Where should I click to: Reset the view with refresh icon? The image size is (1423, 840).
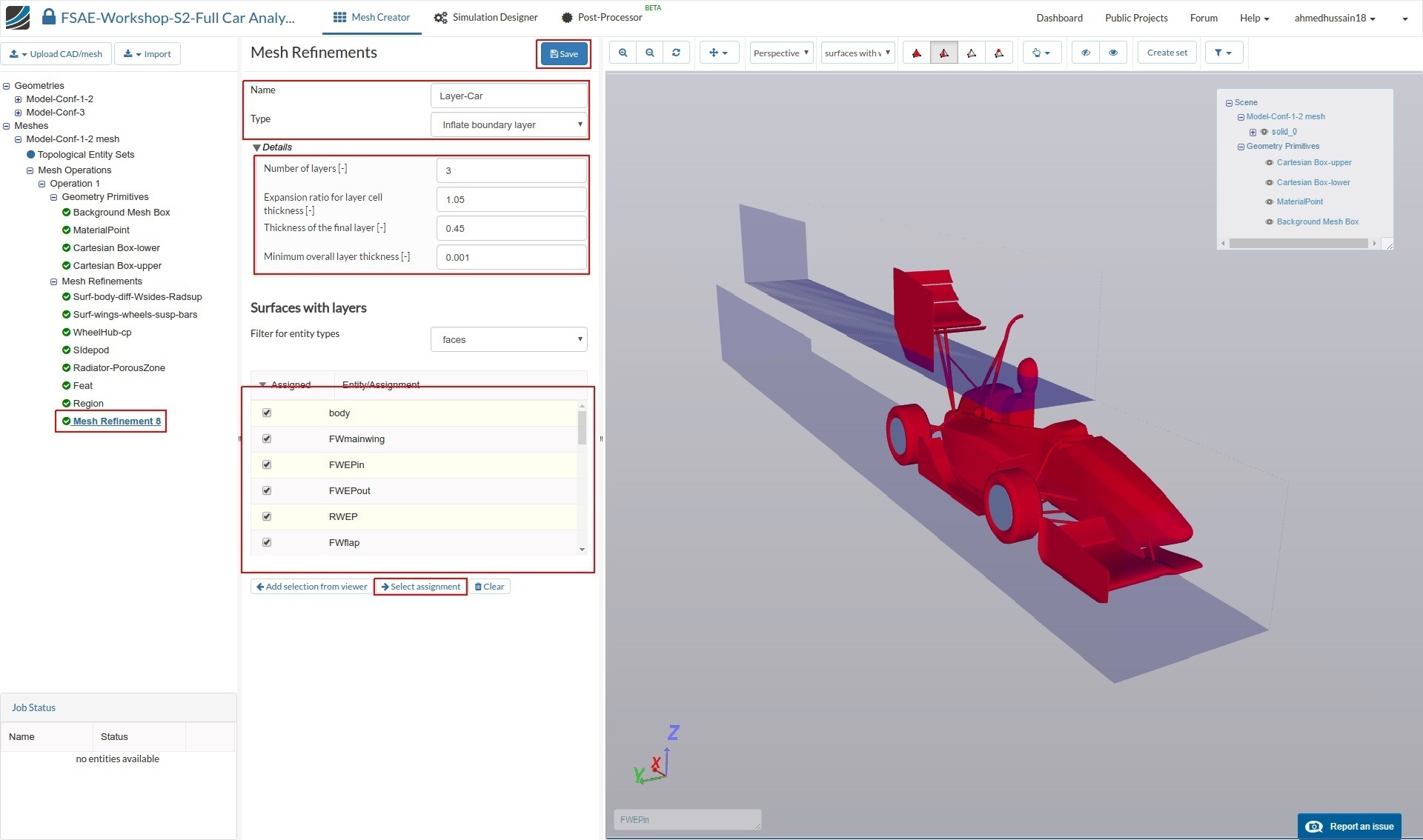(676, 53)
